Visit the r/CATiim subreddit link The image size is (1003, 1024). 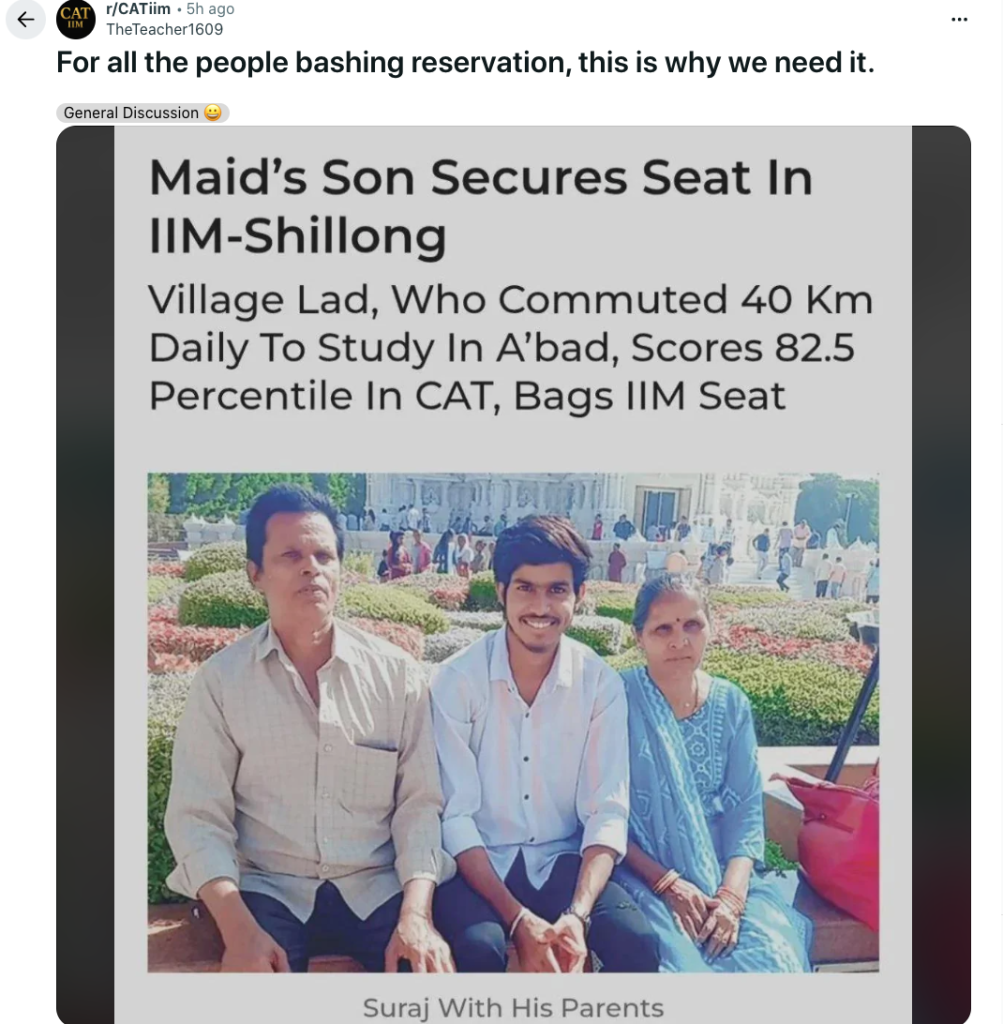(x=138, y=9)
